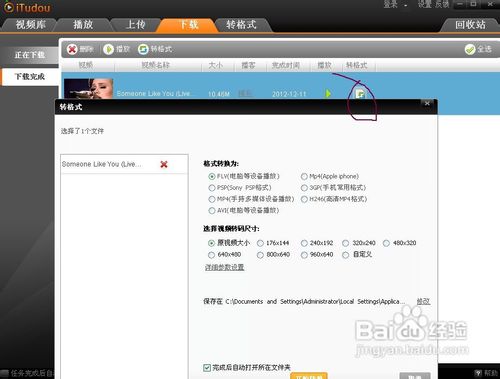Remove Someone Like You from convert list
This screenshot has width=500, height=379.
164,164
